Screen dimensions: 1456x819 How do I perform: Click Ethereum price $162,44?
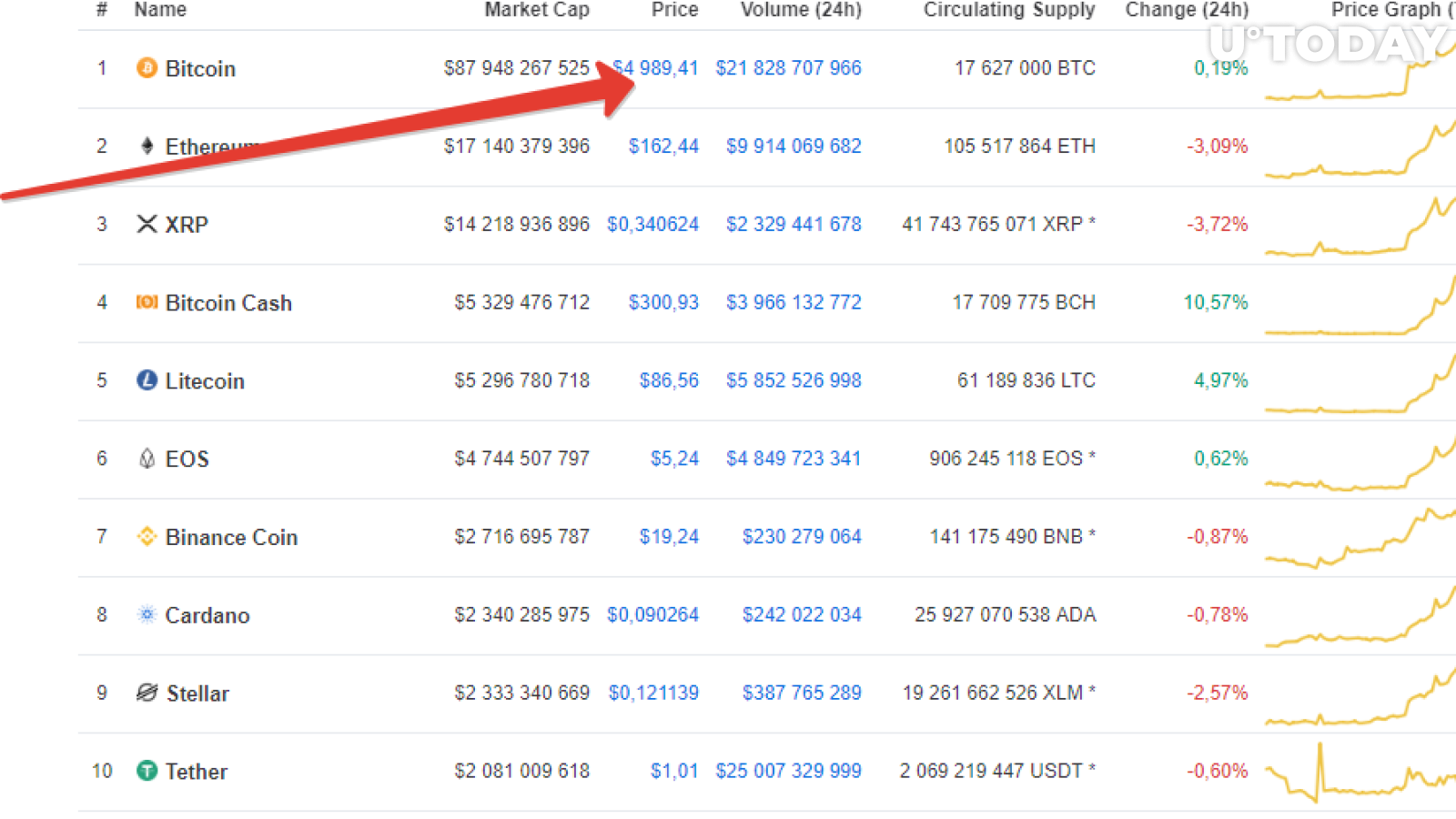click(x=663, y=147)
